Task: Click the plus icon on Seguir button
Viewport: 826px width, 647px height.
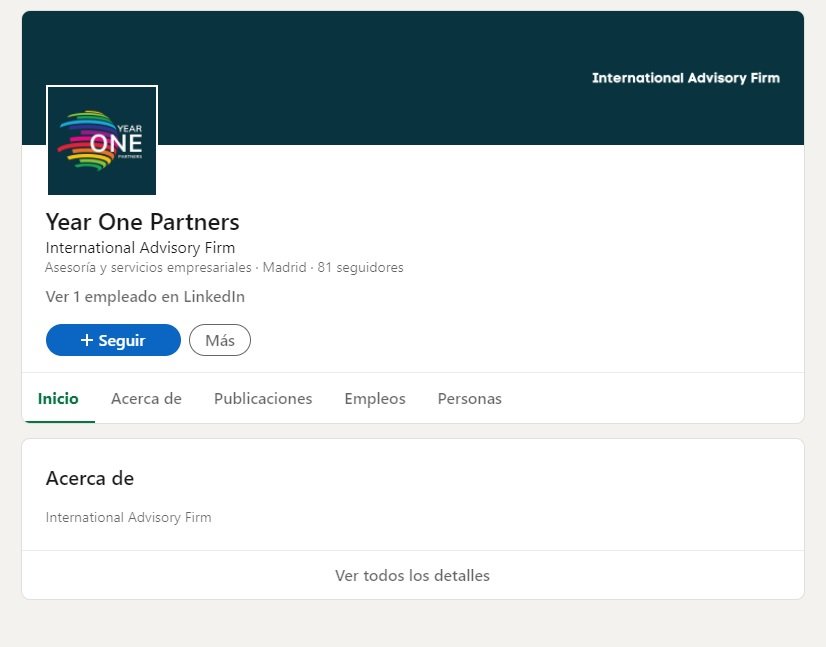Action: coord(87,340)
